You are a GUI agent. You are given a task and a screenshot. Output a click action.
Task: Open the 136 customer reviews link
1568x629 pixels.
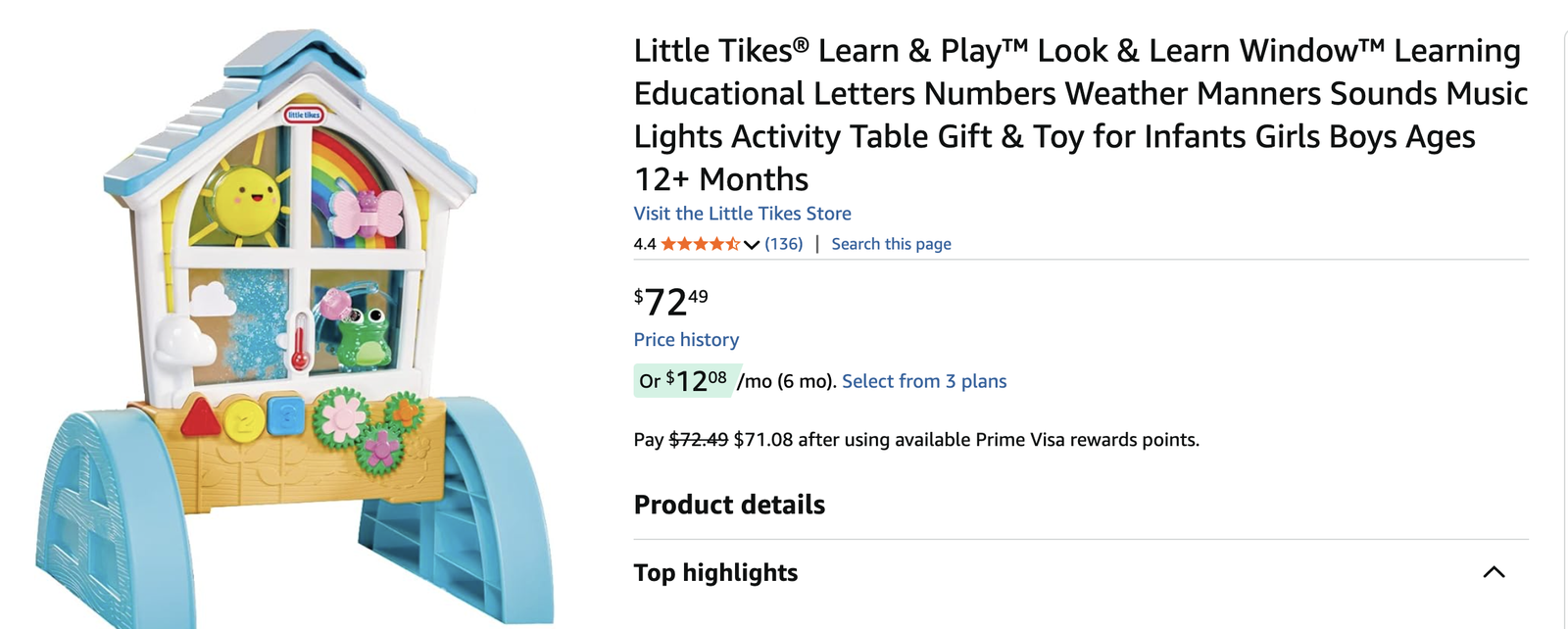pyautogui.click(x=783, y=244)
